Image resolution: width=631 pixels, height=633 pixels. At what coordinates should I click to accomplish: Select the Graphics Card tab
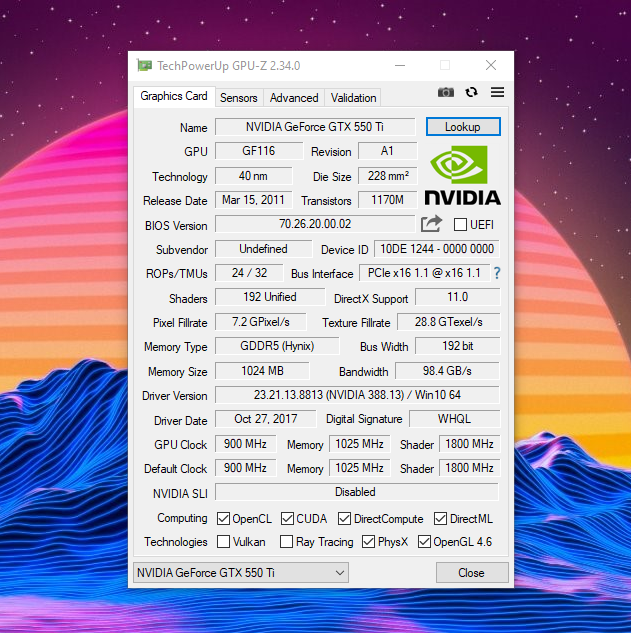(x=174, y=96)
